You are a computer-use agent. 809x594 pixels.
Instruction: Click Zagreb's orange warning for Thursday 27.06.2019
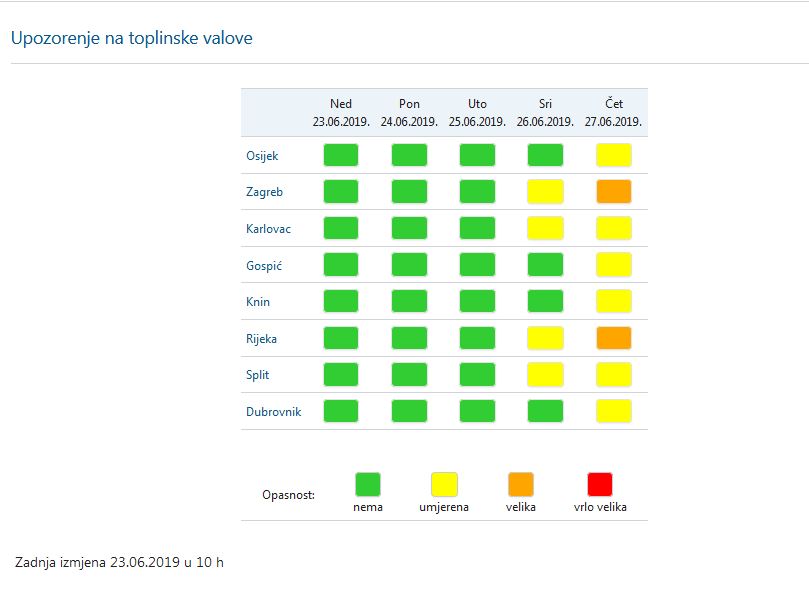click(613, 192)
